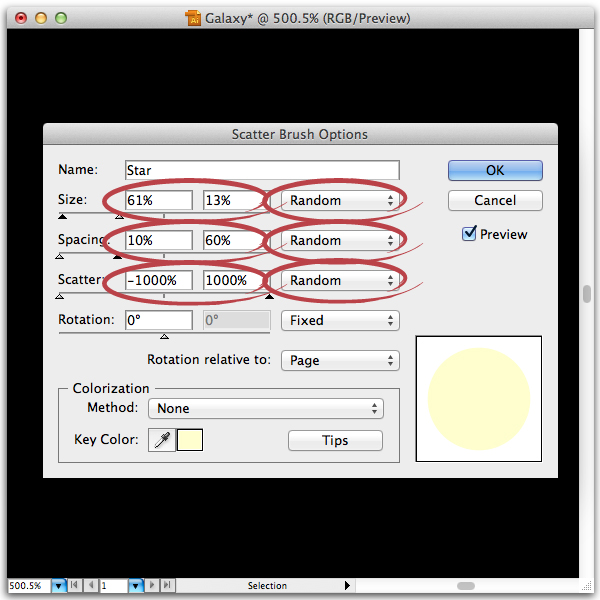The width and height of the screenshot is (600, 600).
Task: Click the Scatter field showing 1000%
Action: [236, 280]
